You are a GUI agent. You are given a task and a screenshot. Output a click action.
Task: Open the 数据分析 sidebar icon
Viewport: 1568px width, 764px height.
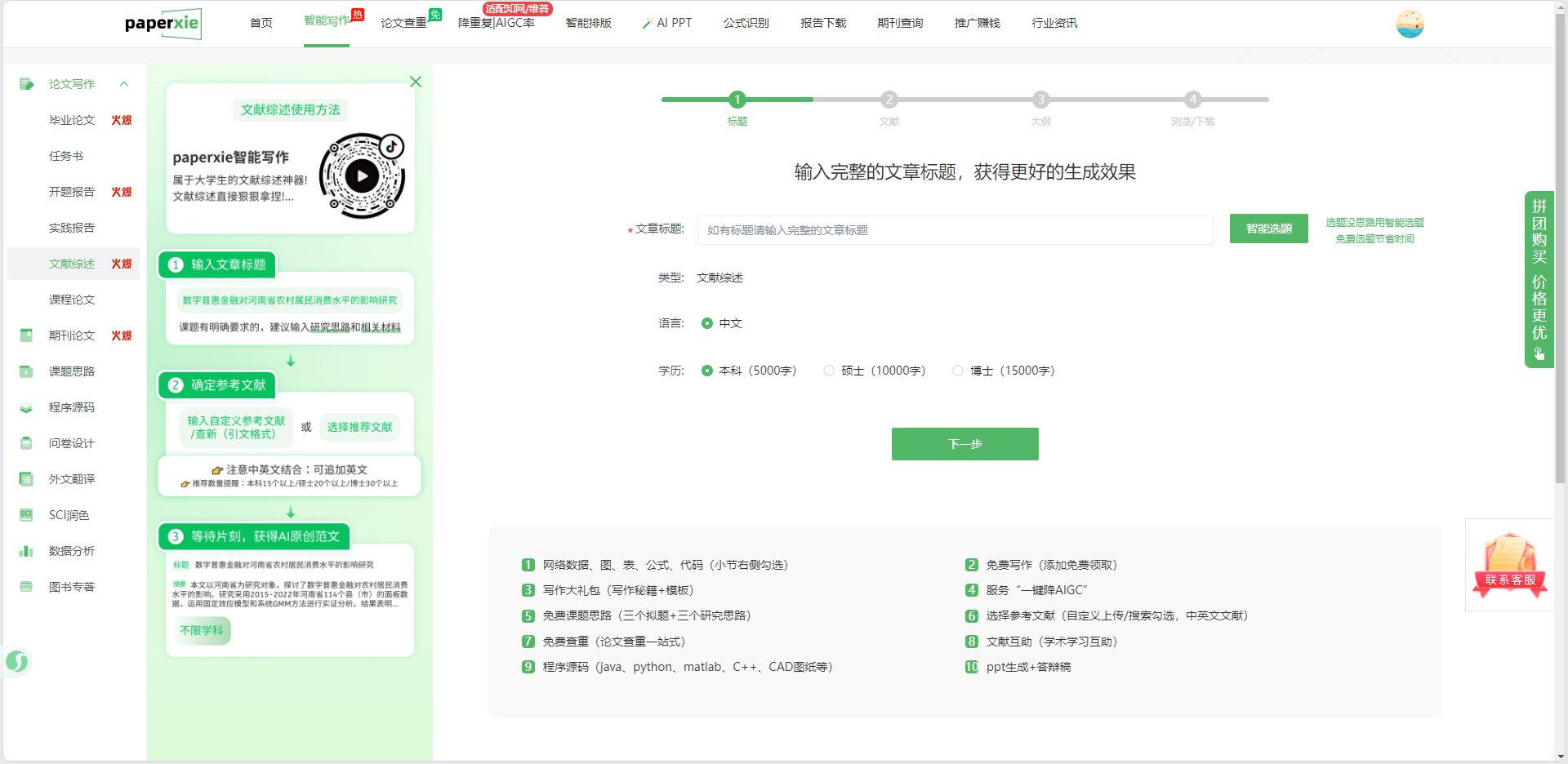point(26,551)
